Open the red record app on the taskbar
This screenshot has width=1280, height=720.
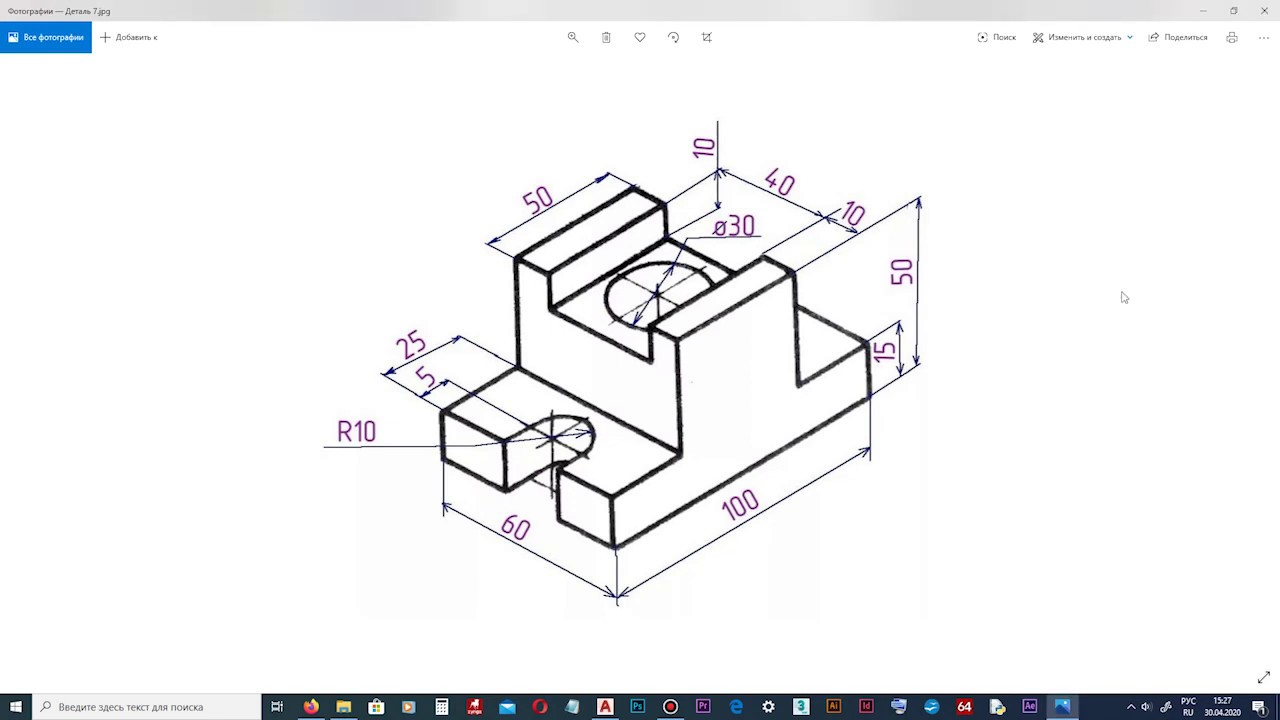[670, 707]
